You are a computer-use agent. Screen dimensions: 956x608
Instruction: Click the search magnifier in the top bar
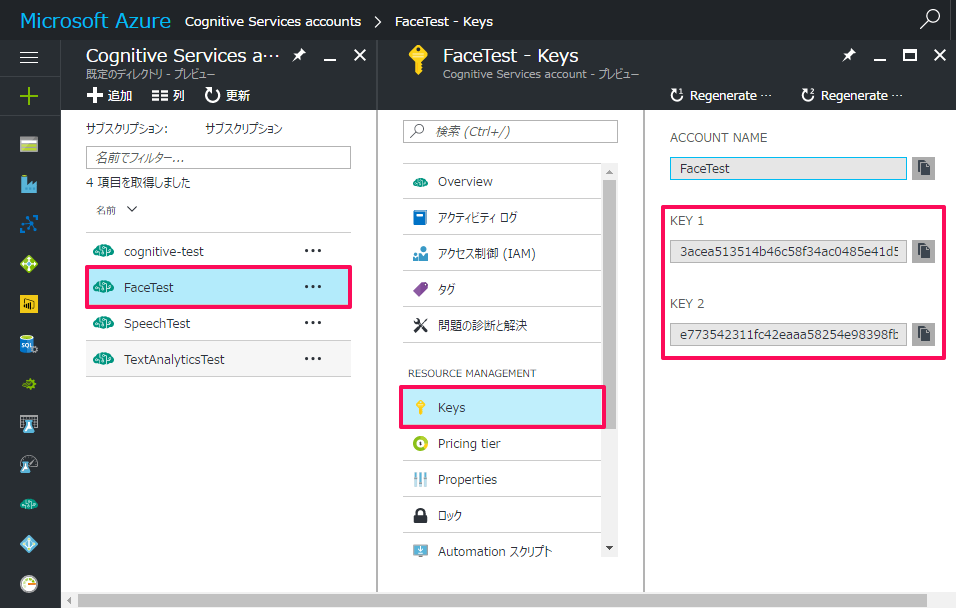(930, 19)
